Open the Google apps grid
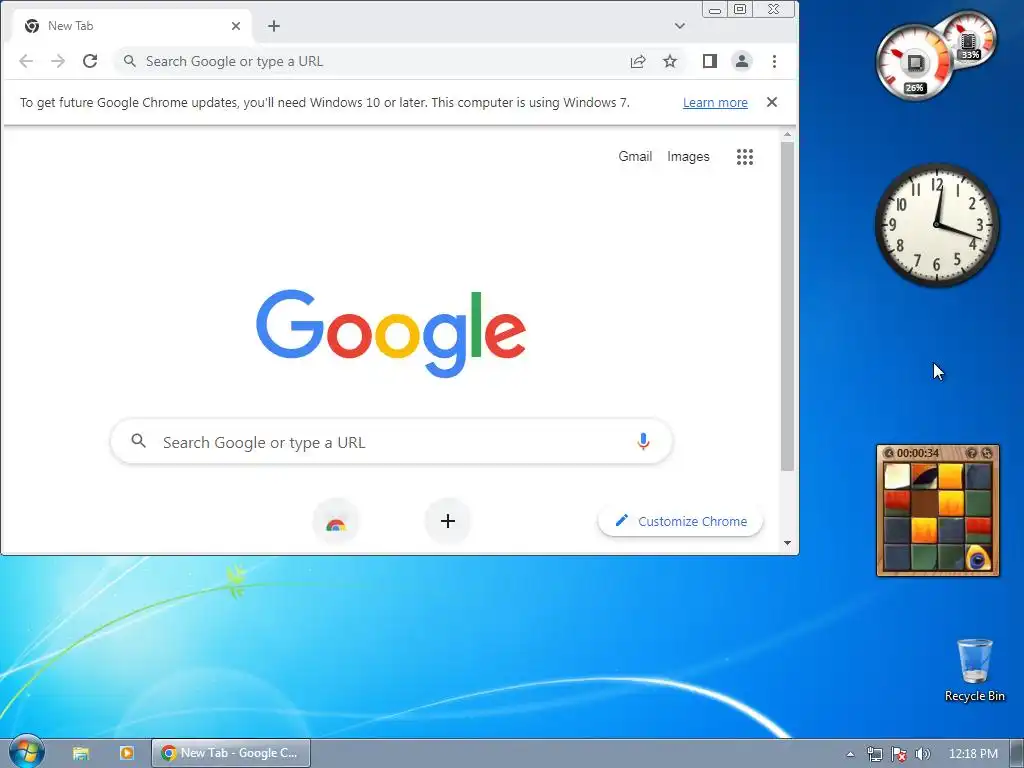1024x768 pixels. tap(745, 157)
